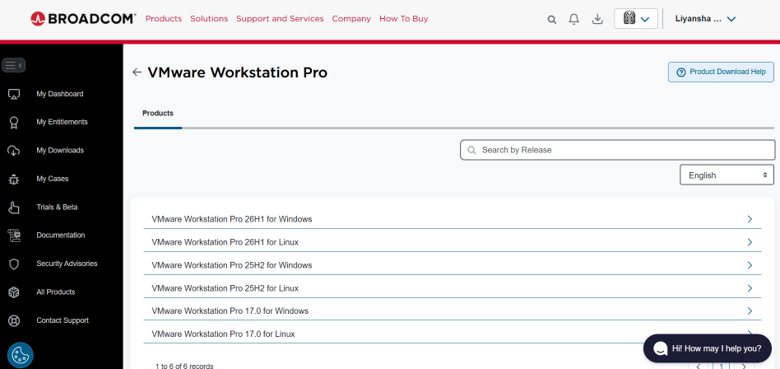Go to previous page in pagination
The height and width of the screenshot is (369, 780).
pyautogui.click(x=699, y=367)
